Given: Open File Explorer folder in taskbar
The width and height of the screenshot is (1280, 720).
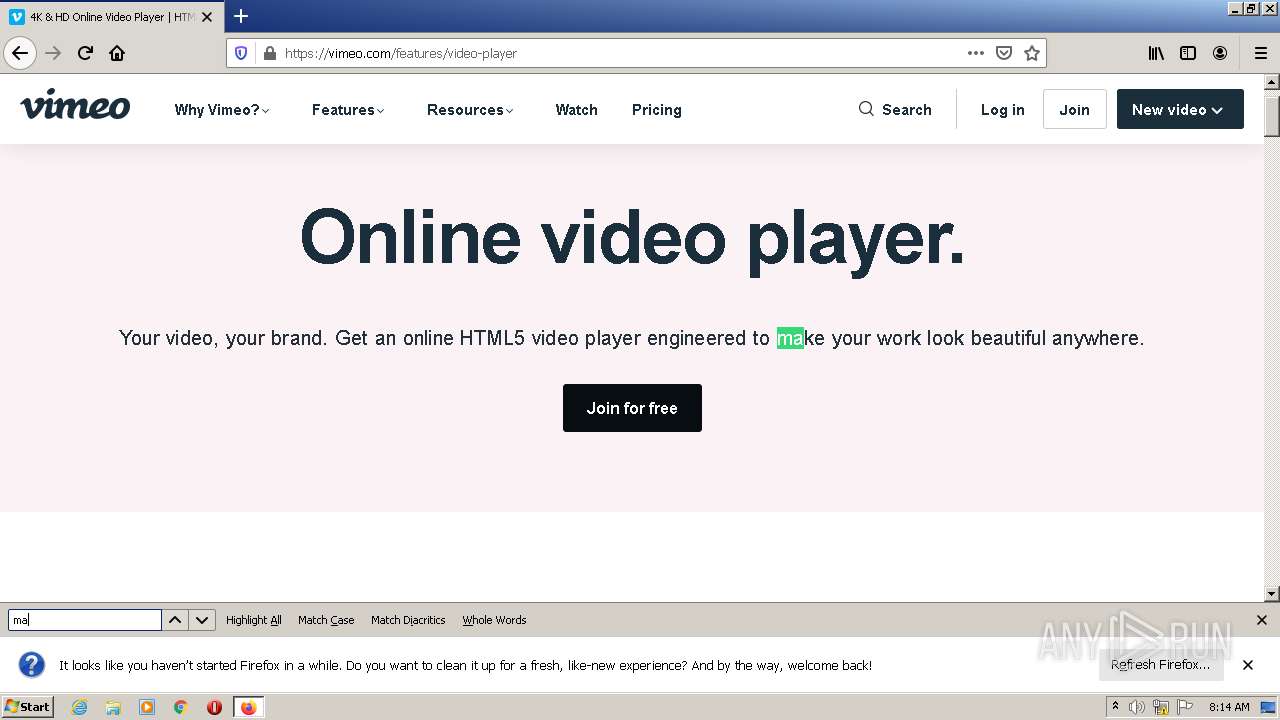Looking at the screenshot, I should 113,707.
